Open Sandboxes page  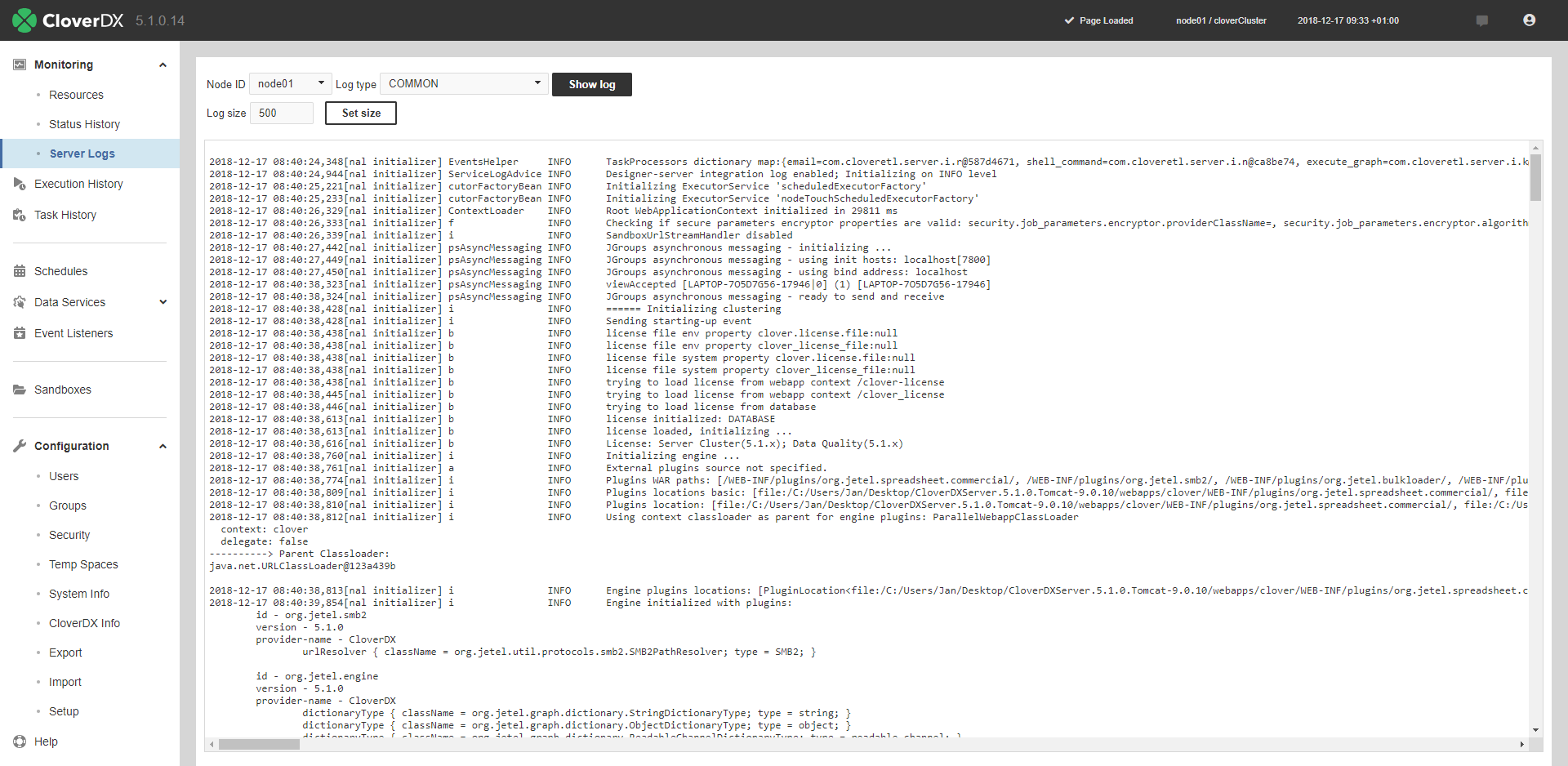[63, 390]
